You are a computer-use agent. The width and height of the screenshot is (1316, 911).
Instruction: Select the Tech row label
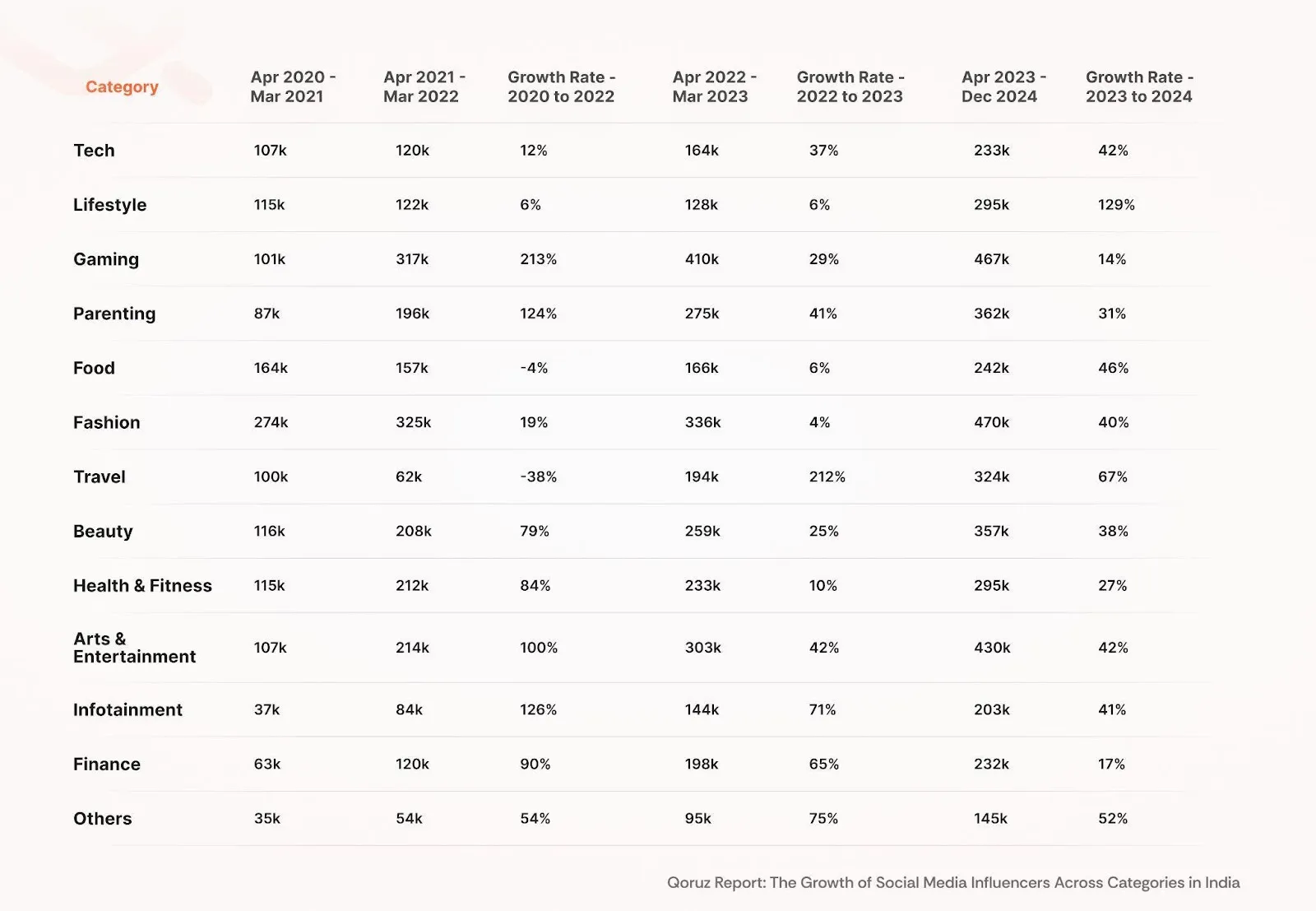[94, 151]
